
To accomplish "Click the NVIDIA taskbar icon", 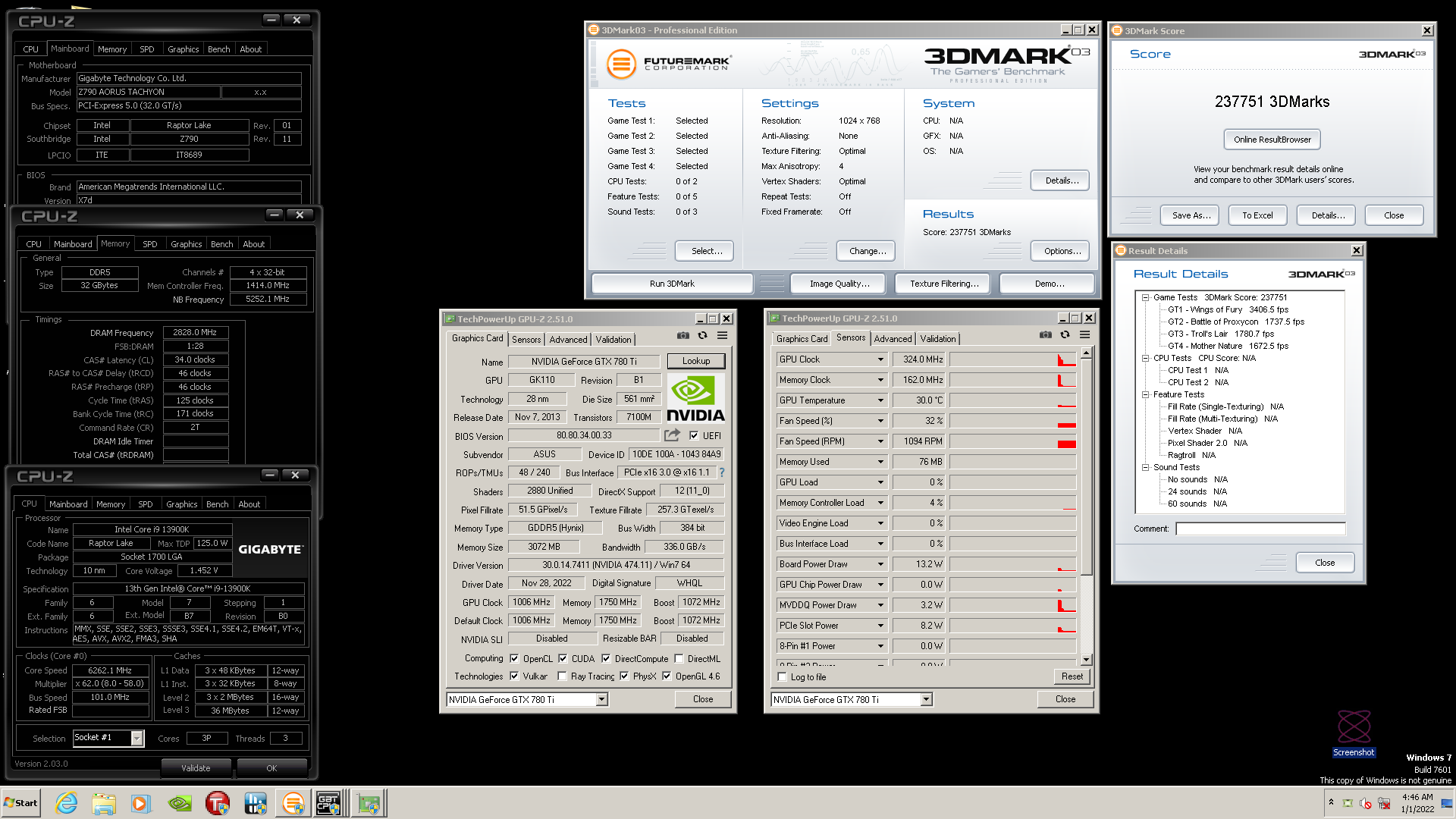I will click(180, 803).
